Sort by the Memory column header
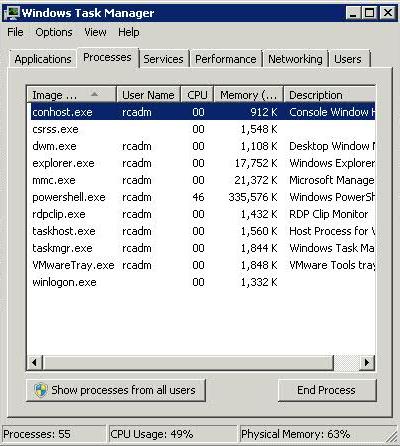The image size is (400, 446). coord(249,95)
